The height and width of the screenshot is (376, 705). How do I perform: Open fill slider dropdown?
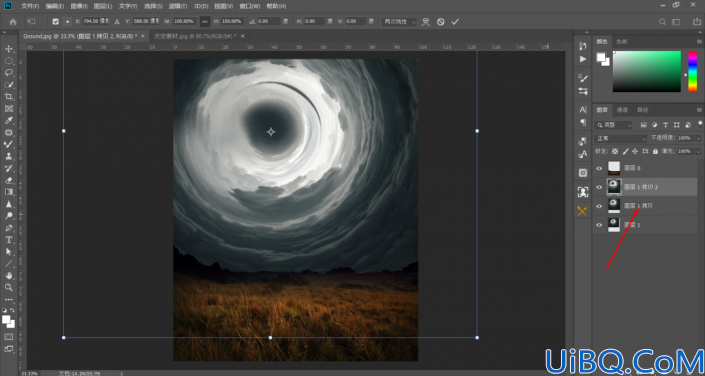pyautogui.click(x=698, y=152)
